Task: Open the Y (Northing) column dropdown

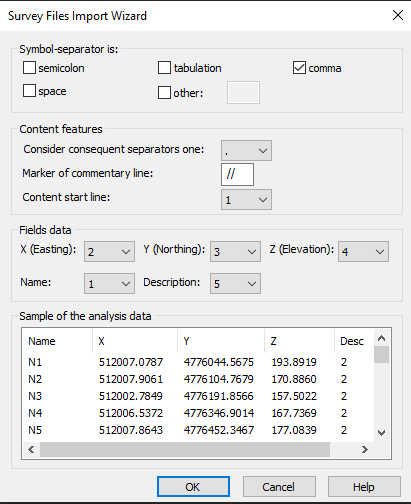Action: point(235,252)
